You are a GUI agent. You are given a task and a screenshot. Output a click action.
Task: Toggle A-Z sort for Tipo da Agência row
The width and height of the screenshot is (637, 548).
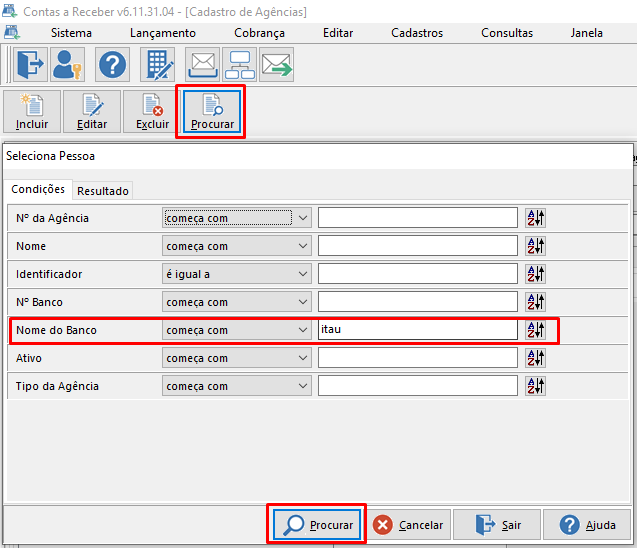click(x=535, y=386)
